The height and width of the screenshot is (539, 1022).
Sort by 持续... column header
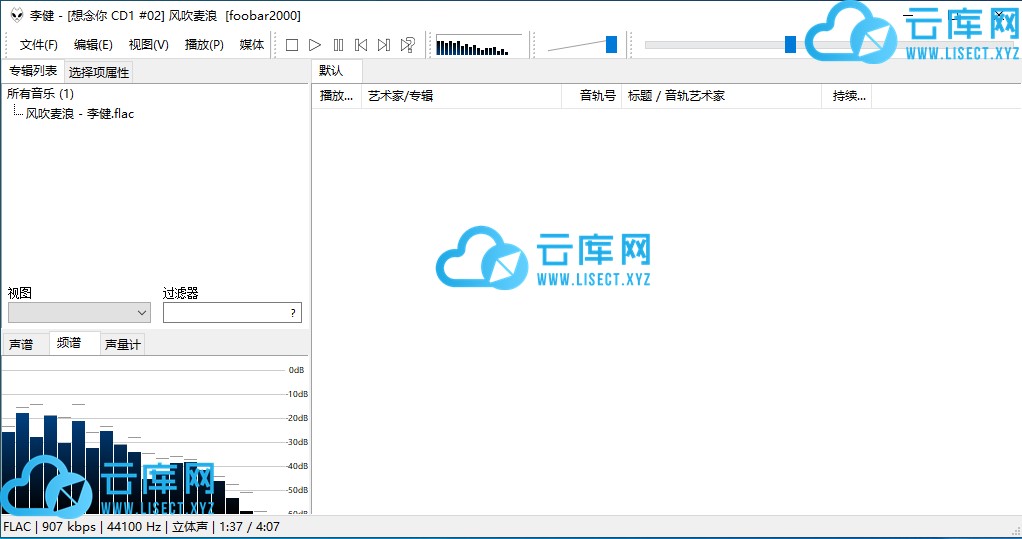coord(847,96)
